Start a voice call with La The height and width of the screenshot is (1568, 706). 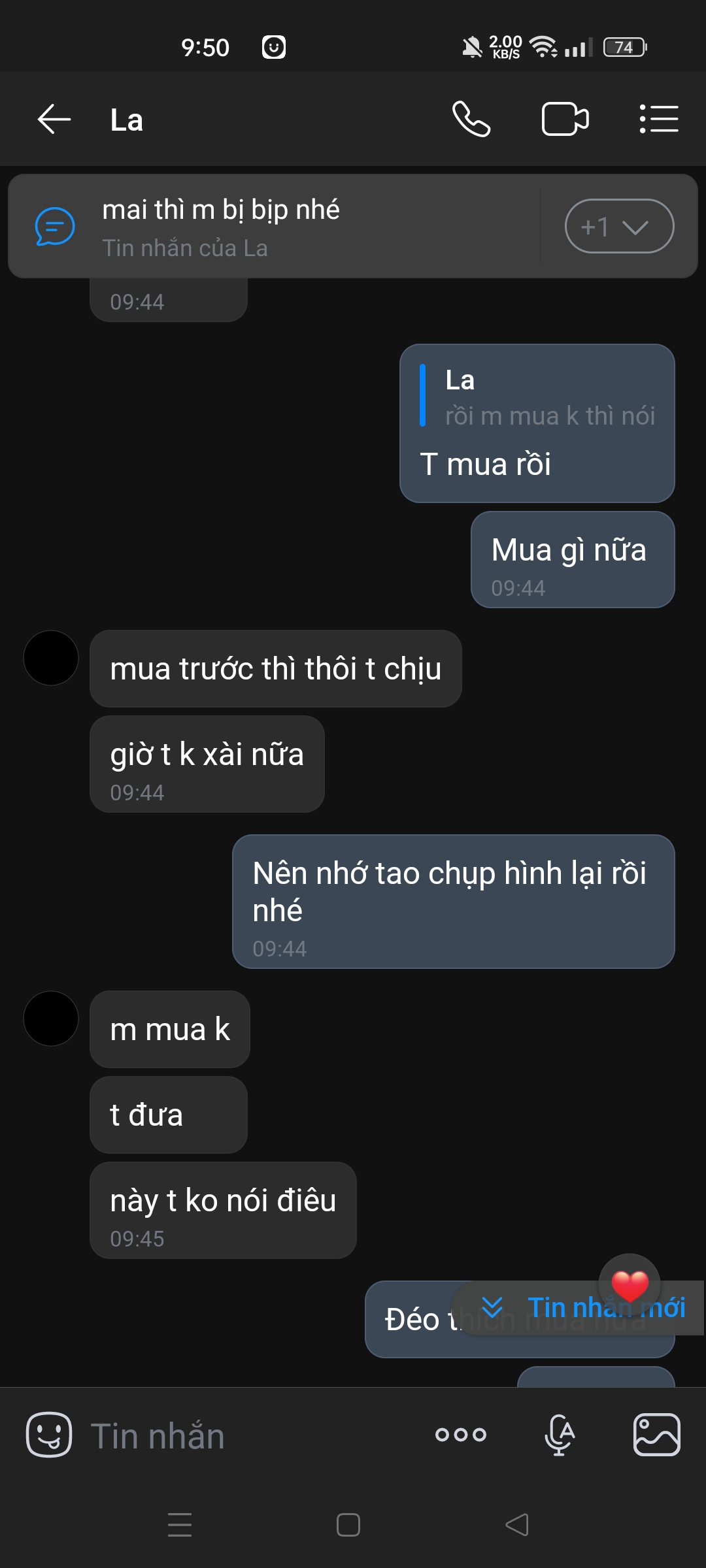pyautogui.click(x=471, y=120)
